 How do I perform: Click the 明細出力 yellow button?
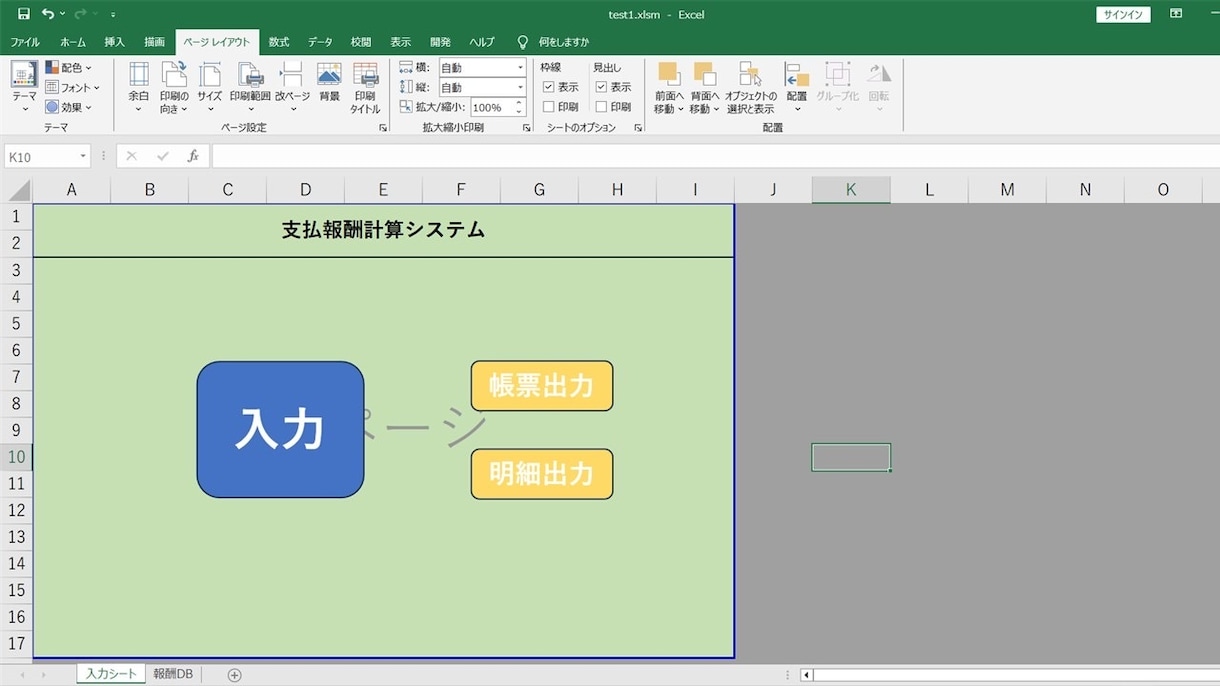542,474
